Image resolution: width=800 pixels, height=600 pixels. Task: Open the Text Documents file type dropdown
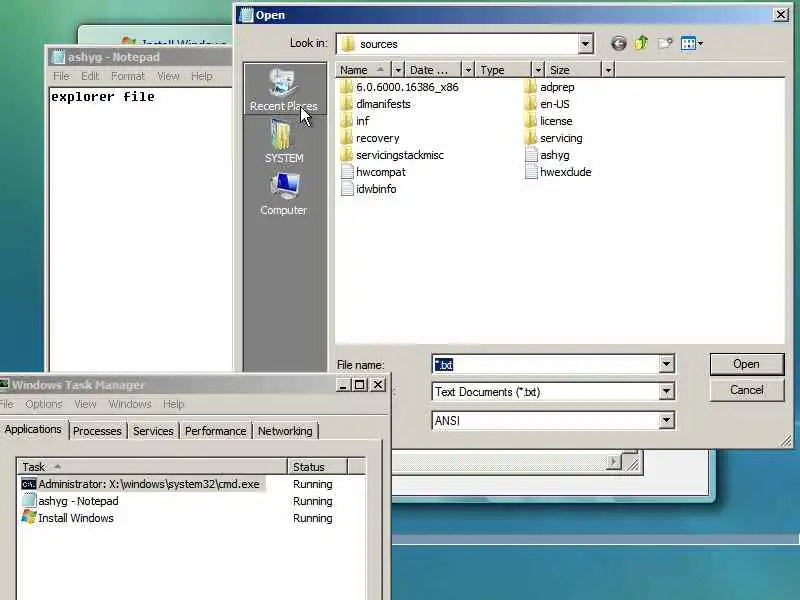[666, 392]
